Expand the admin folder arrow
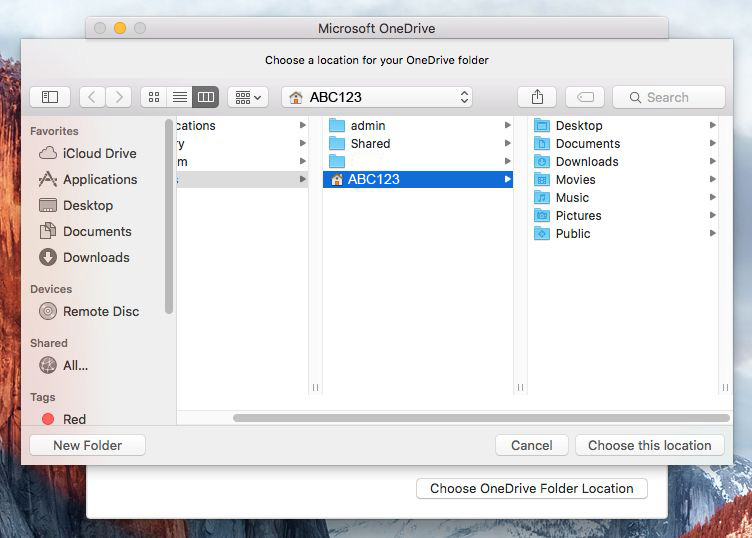 (507, 125)
